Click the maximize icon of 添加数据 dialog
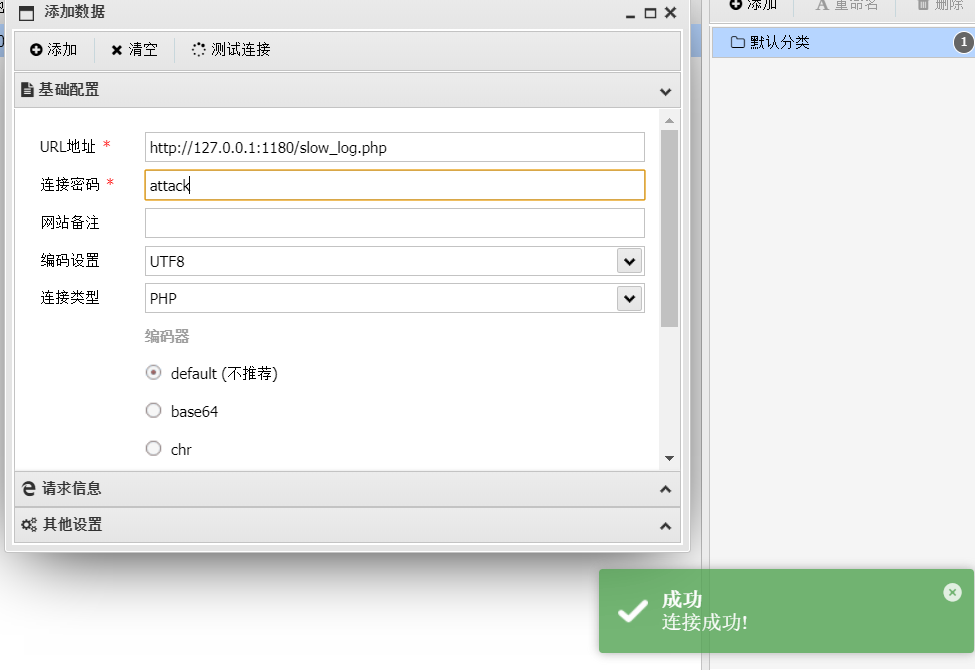This screenshot has height=670, width=975. coord(650,13)
